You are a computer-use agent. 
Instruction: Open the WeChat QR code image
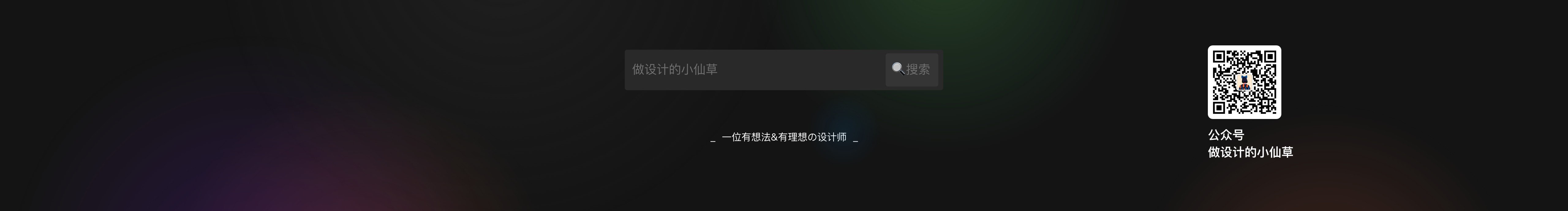1244,82
